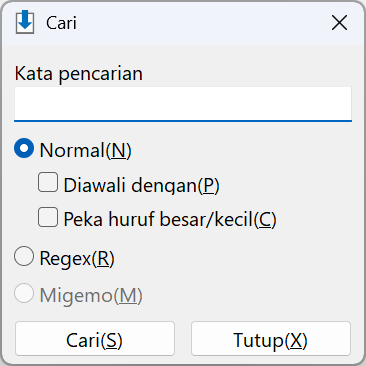This screenshot has width=366, height=366.
Task: Click the blue underline of the search field
Action: point(183,121)
